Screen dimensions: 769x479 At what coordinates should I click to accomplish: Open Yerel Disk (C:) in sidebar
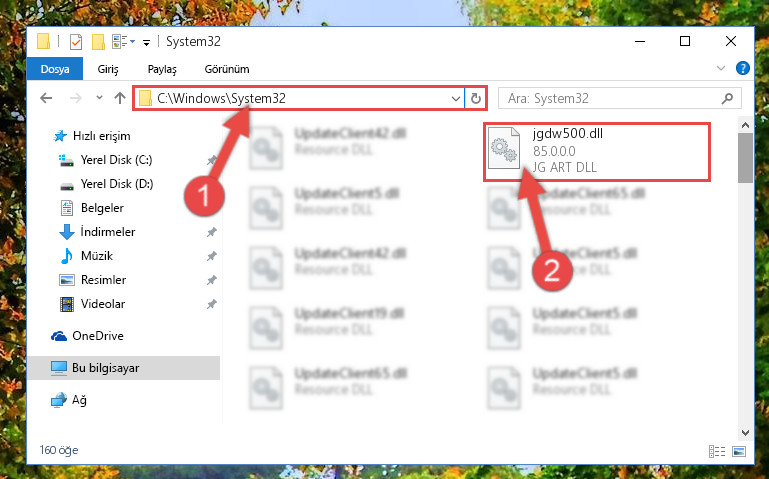click(x=116, y=160)
